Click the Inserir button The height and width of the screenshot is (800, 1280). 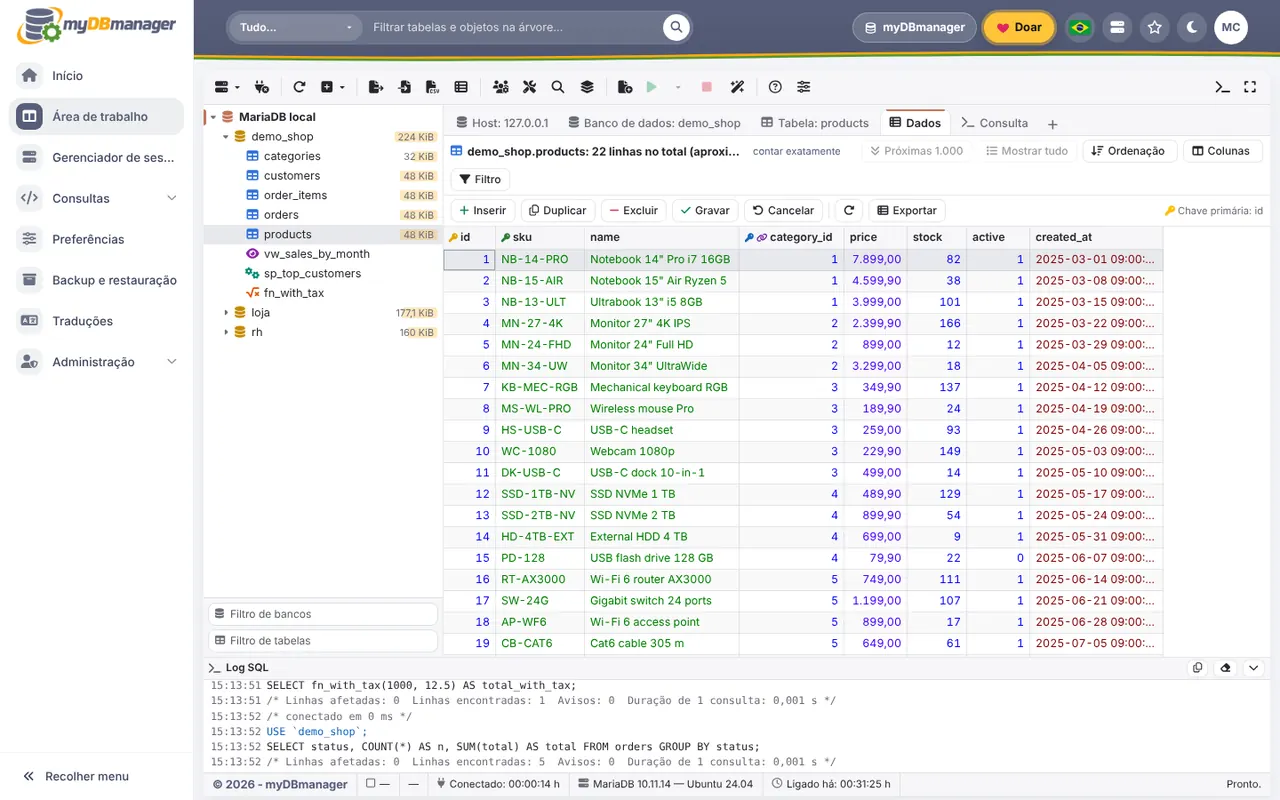click(483, 211)
